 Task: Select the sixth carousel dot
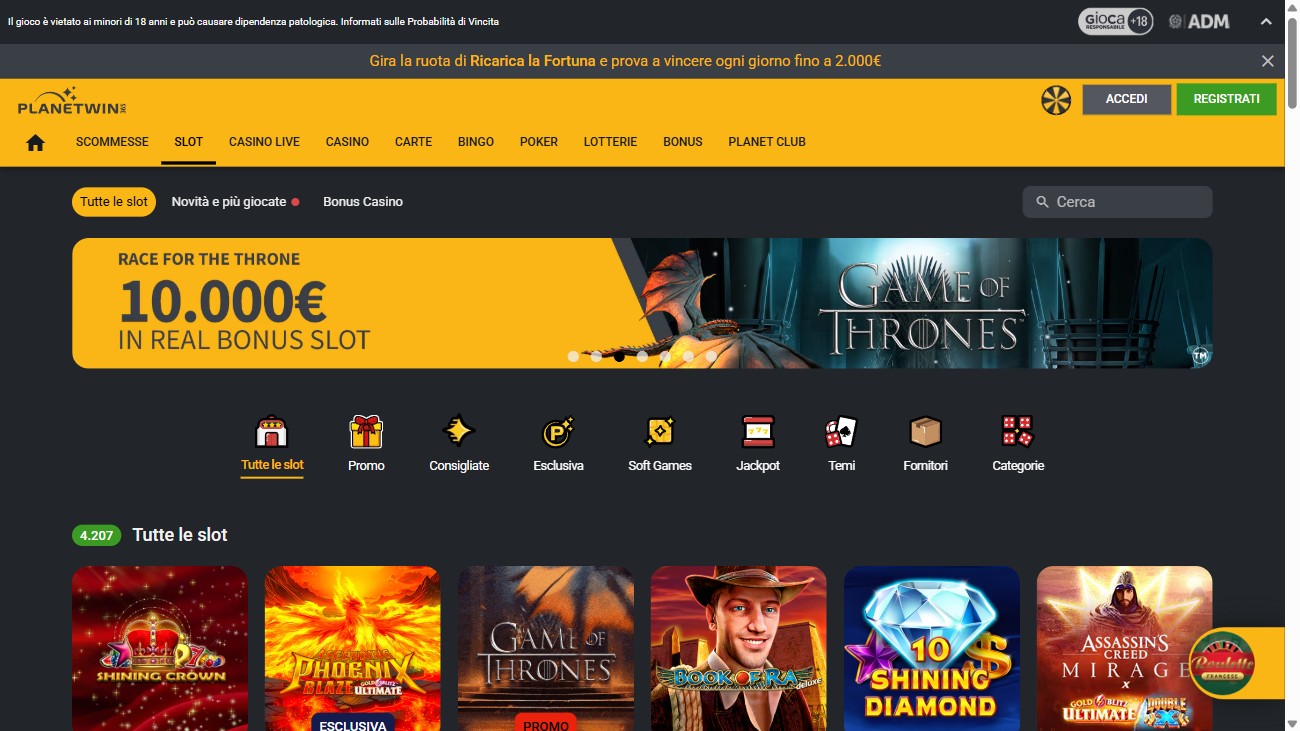[688, 356]
